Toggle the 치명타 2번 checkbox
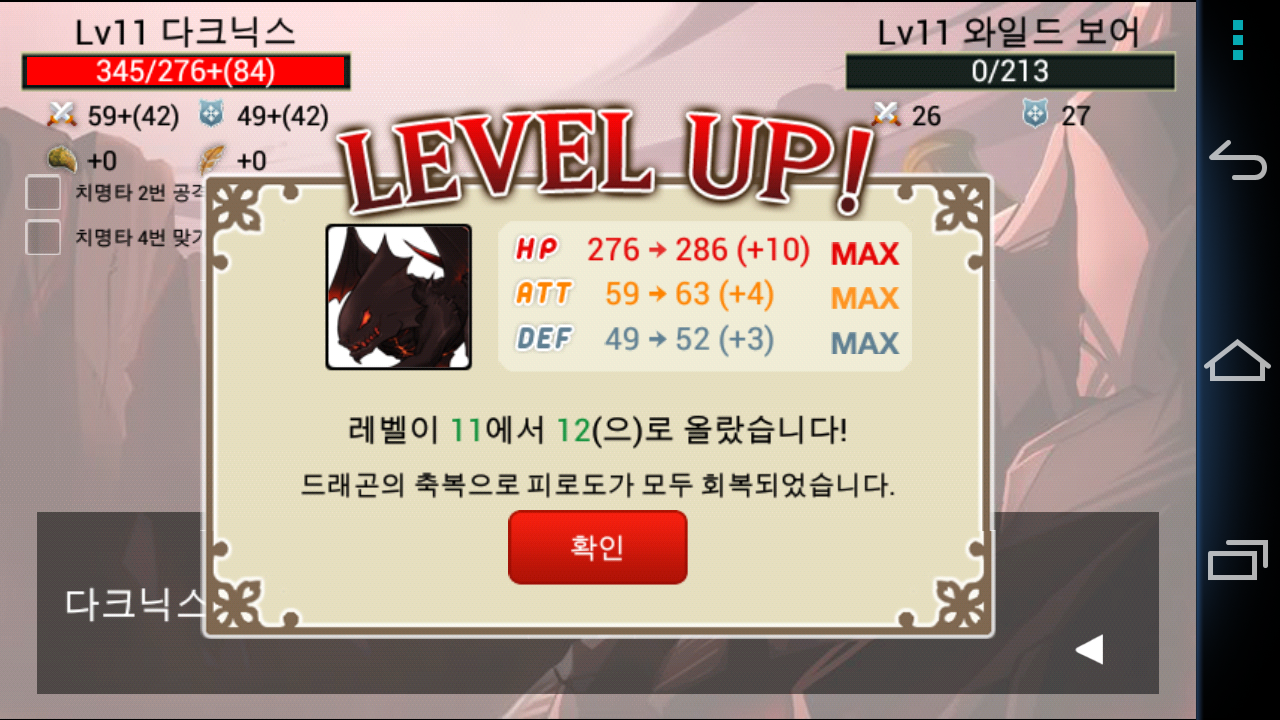1280x720 pixels. (x=43, y=192)
